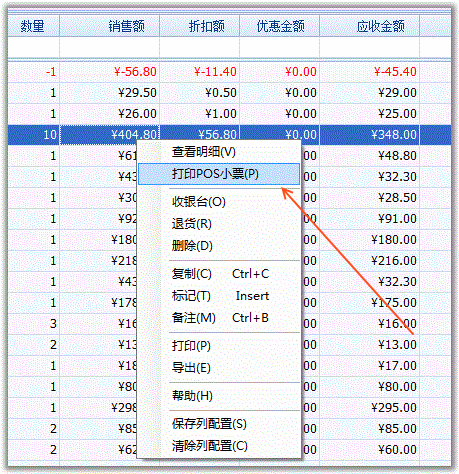
Task: Open 帮助(H) from the context menu
Action: click(219, 396)
